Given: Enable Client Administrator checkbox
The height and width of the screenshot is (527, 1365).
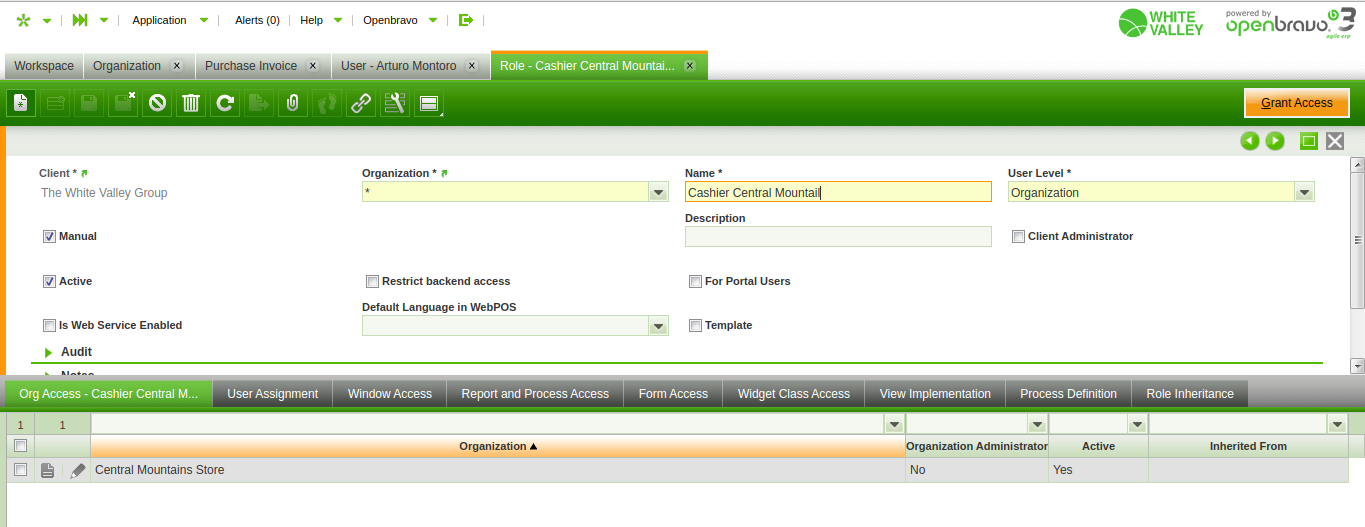Looking at the screenshot, I should point(1018,237).
